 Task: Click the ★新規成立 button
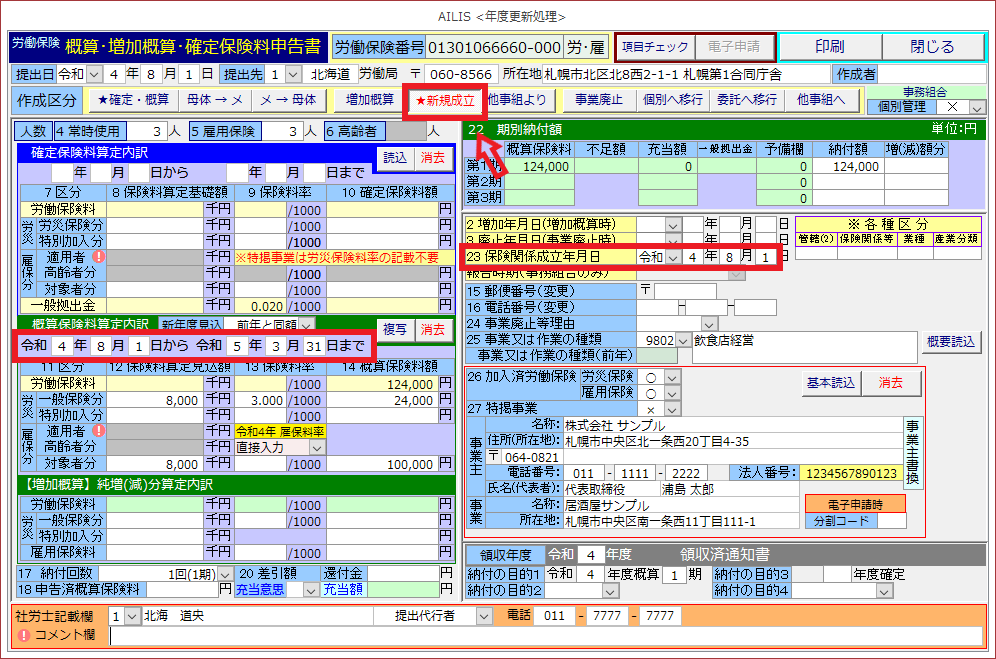444,100
